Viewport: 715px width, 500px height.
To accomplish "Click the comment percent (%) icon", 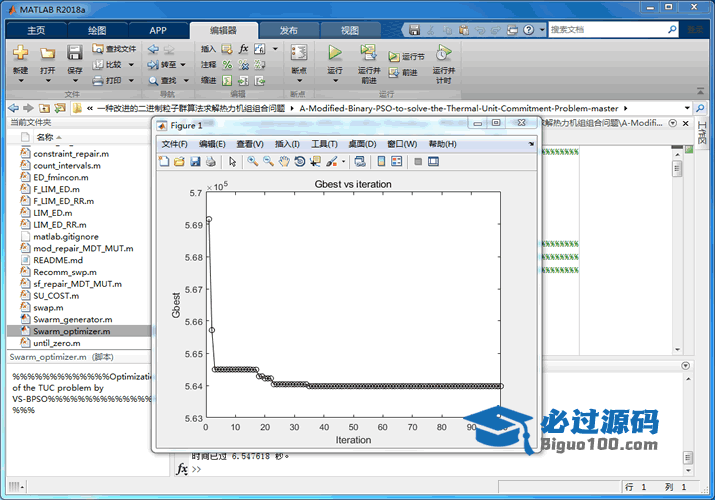I will click(x=227, y=65).
